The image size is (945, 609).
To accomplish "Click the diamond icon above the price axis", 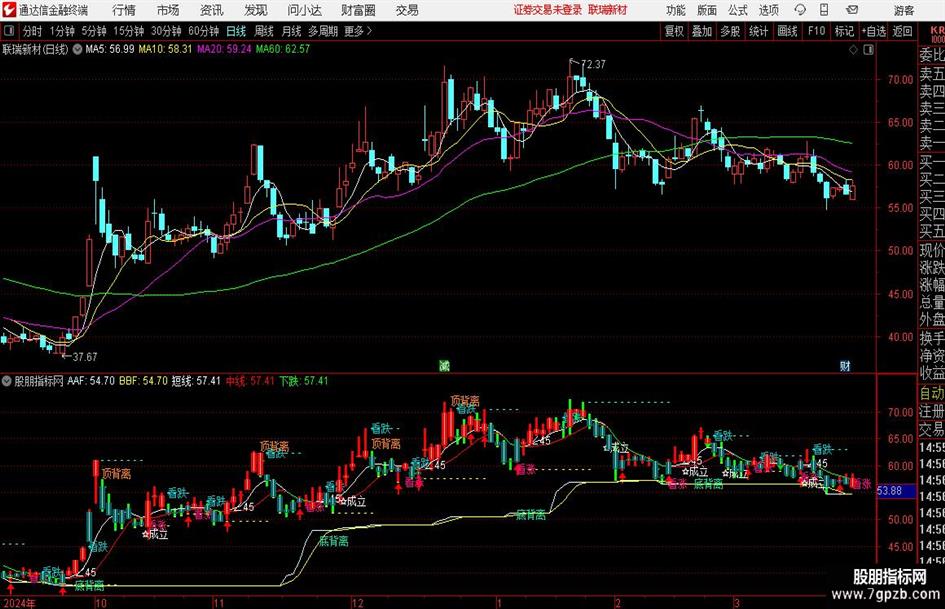I will pyautogui.click(x=853, y=49).
